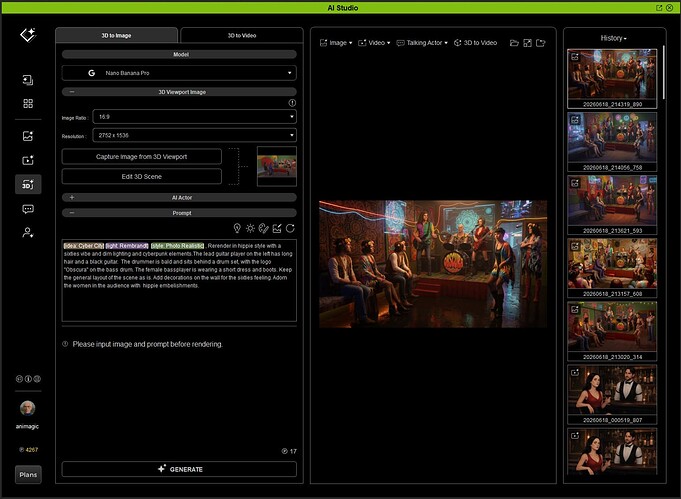Select history thumbnail 20260618_000519_807

point(612,395)
